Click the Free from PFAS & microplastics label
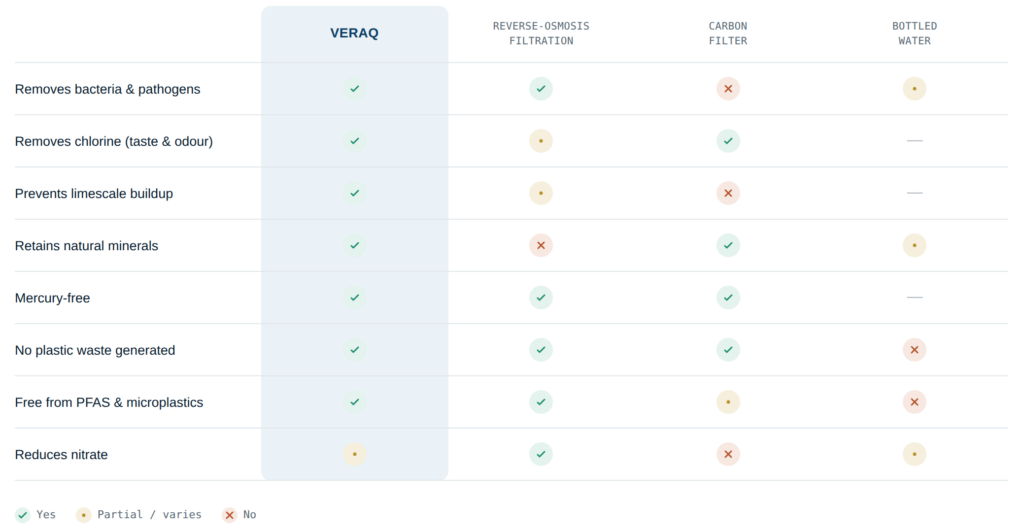The image size is (1024, 531). pos(109,402)
